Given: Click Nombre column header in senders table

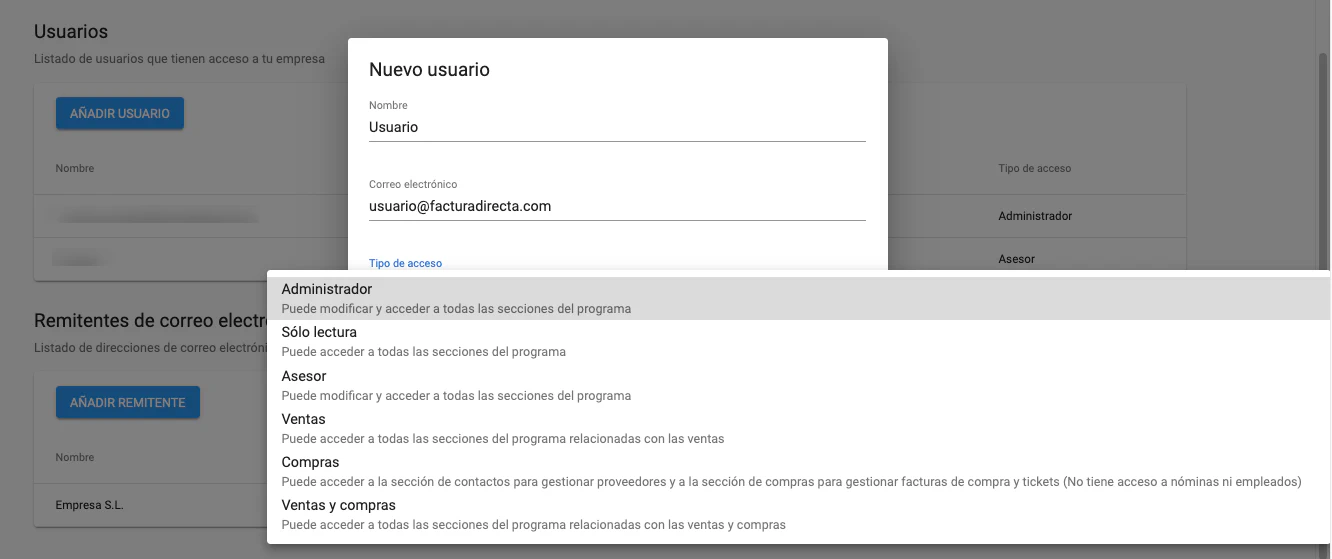Looking at the screenshot, I should [x=75, y=457].
